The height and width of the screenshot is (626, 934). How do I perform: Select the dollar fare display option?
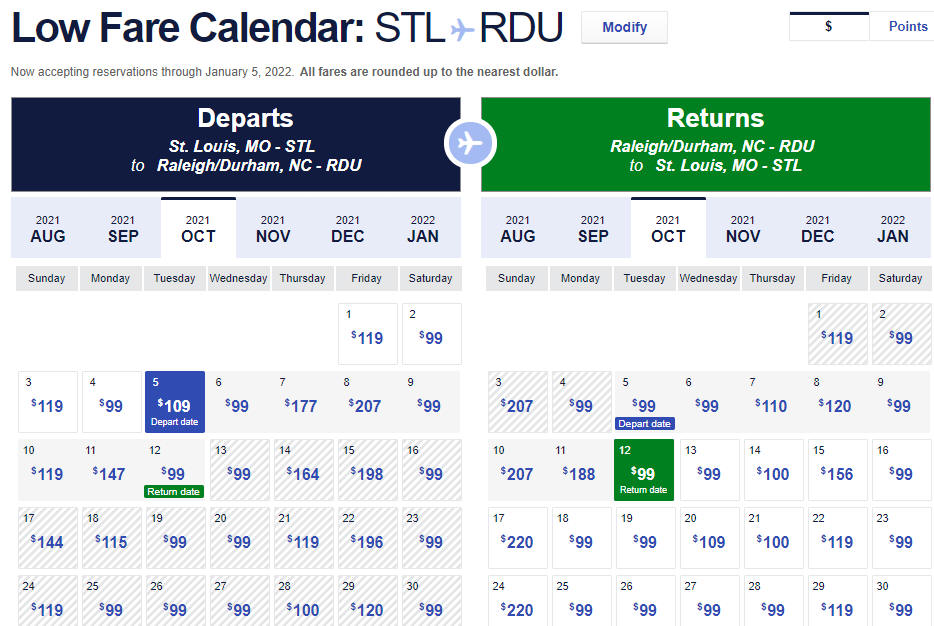click(x=829, y=26)
